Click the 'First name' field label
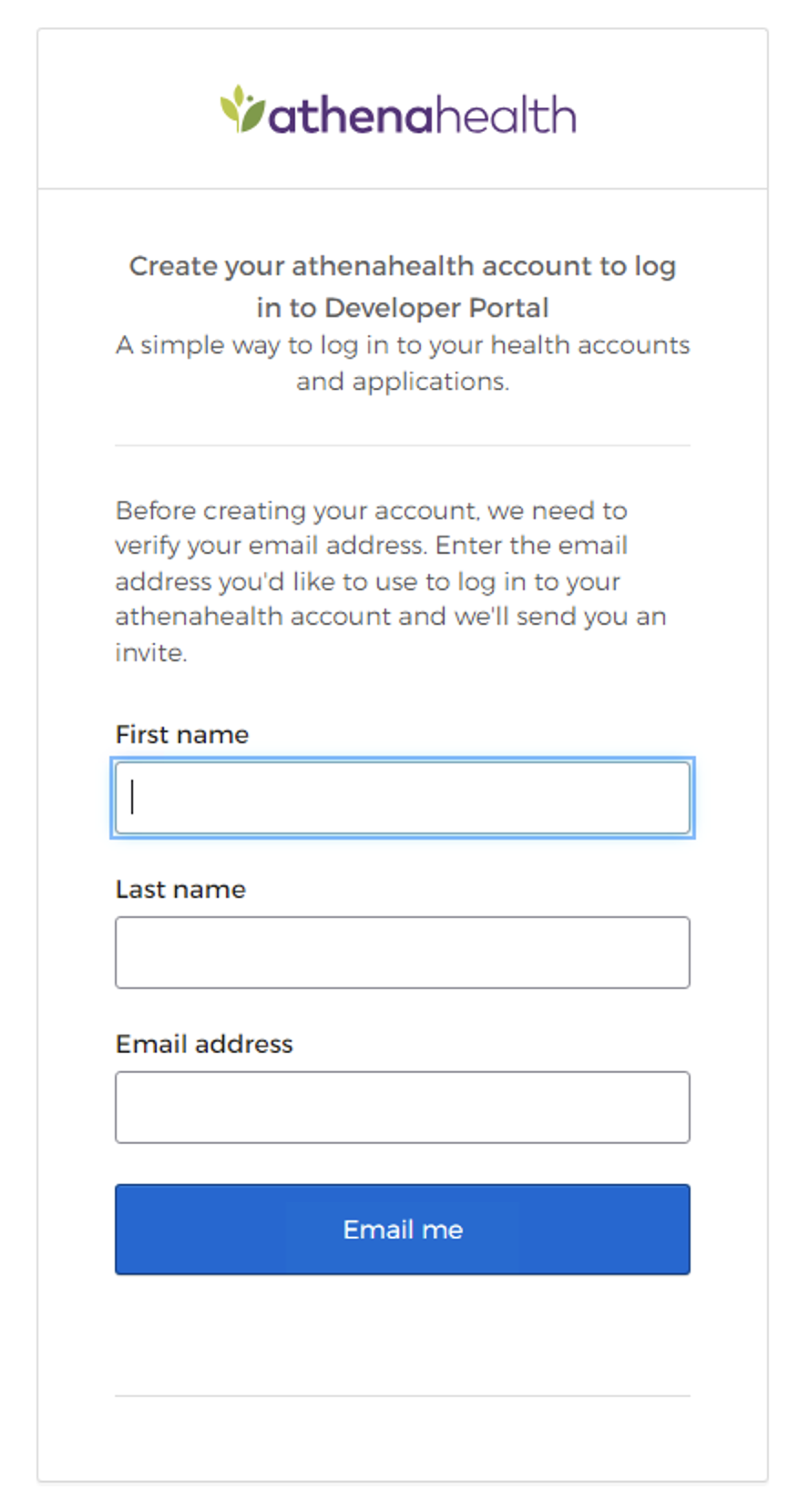789x1512 pixels. tap(182, 735)
